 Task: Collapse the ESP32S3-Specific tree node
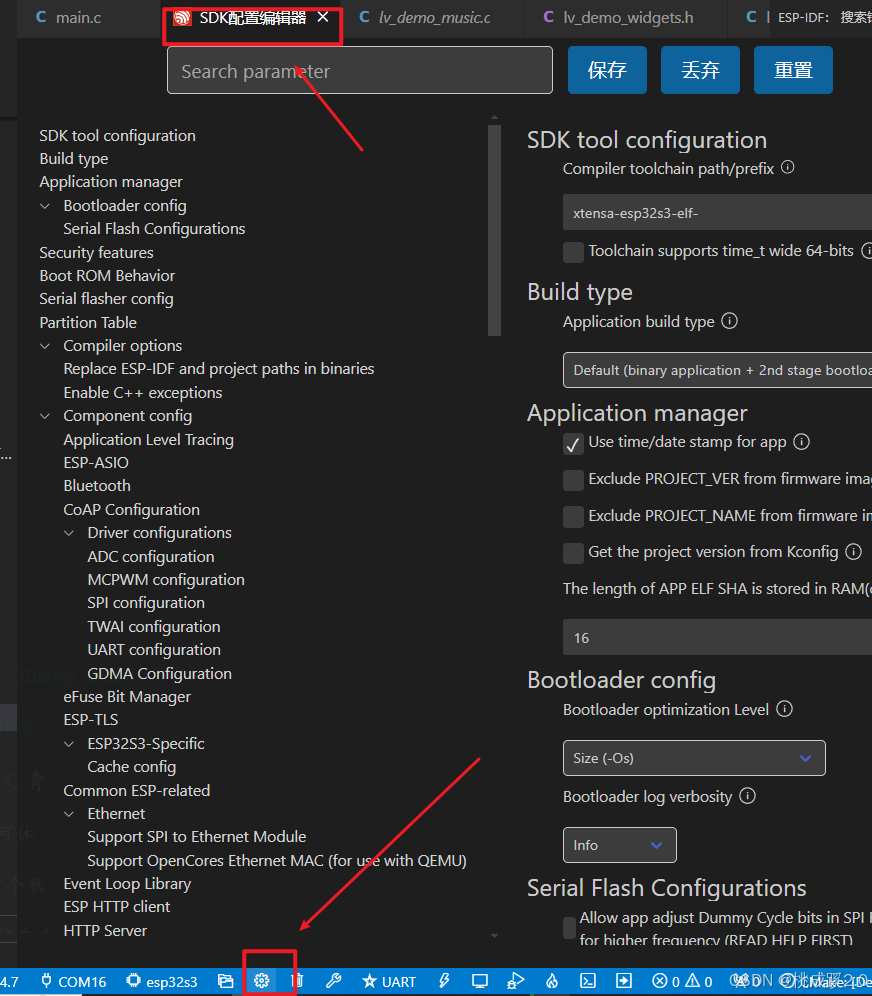(69, 744)
